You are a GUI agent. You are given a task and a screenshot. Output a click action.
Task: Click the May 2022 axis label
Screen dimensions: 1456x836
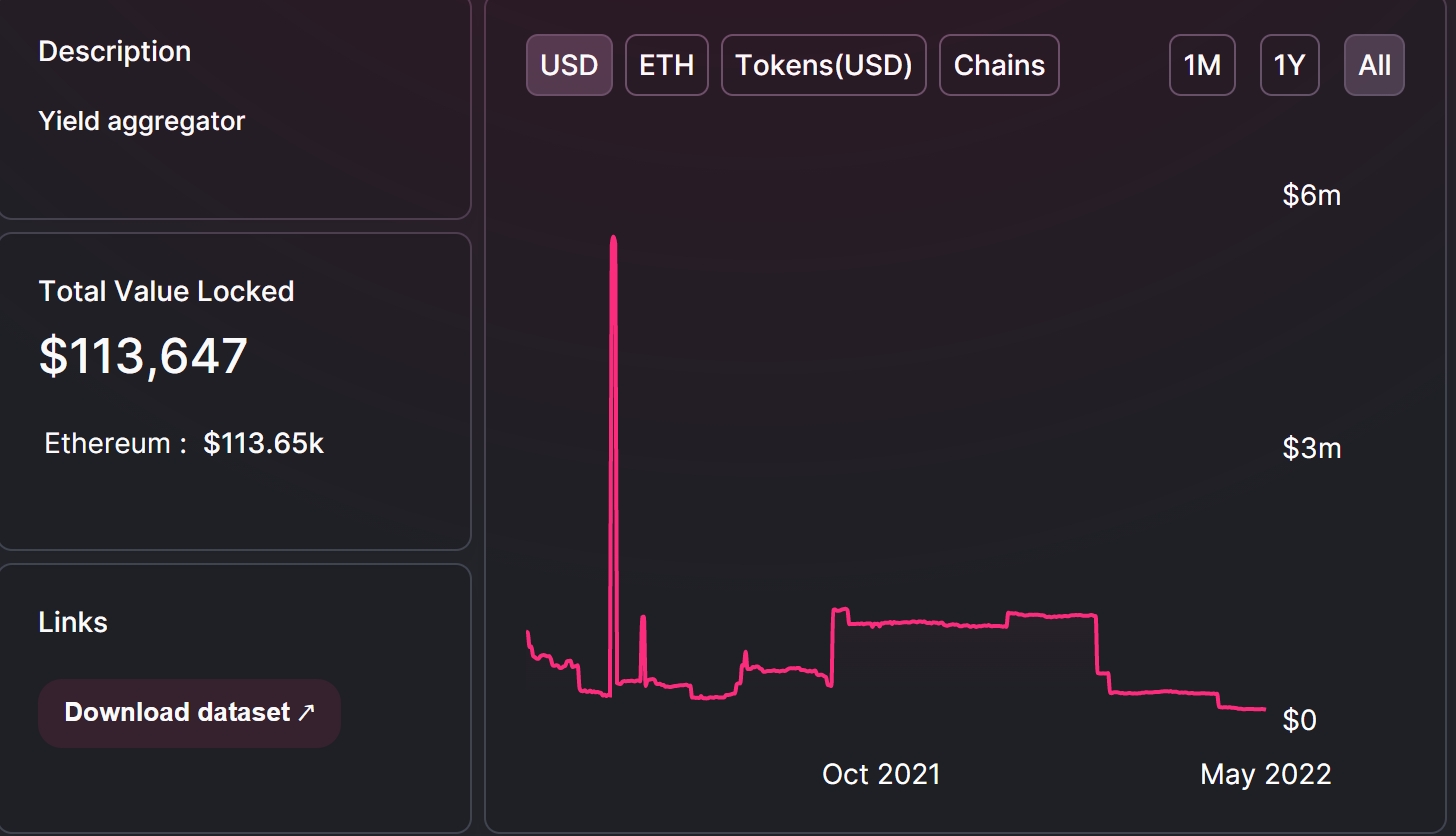1266,774
